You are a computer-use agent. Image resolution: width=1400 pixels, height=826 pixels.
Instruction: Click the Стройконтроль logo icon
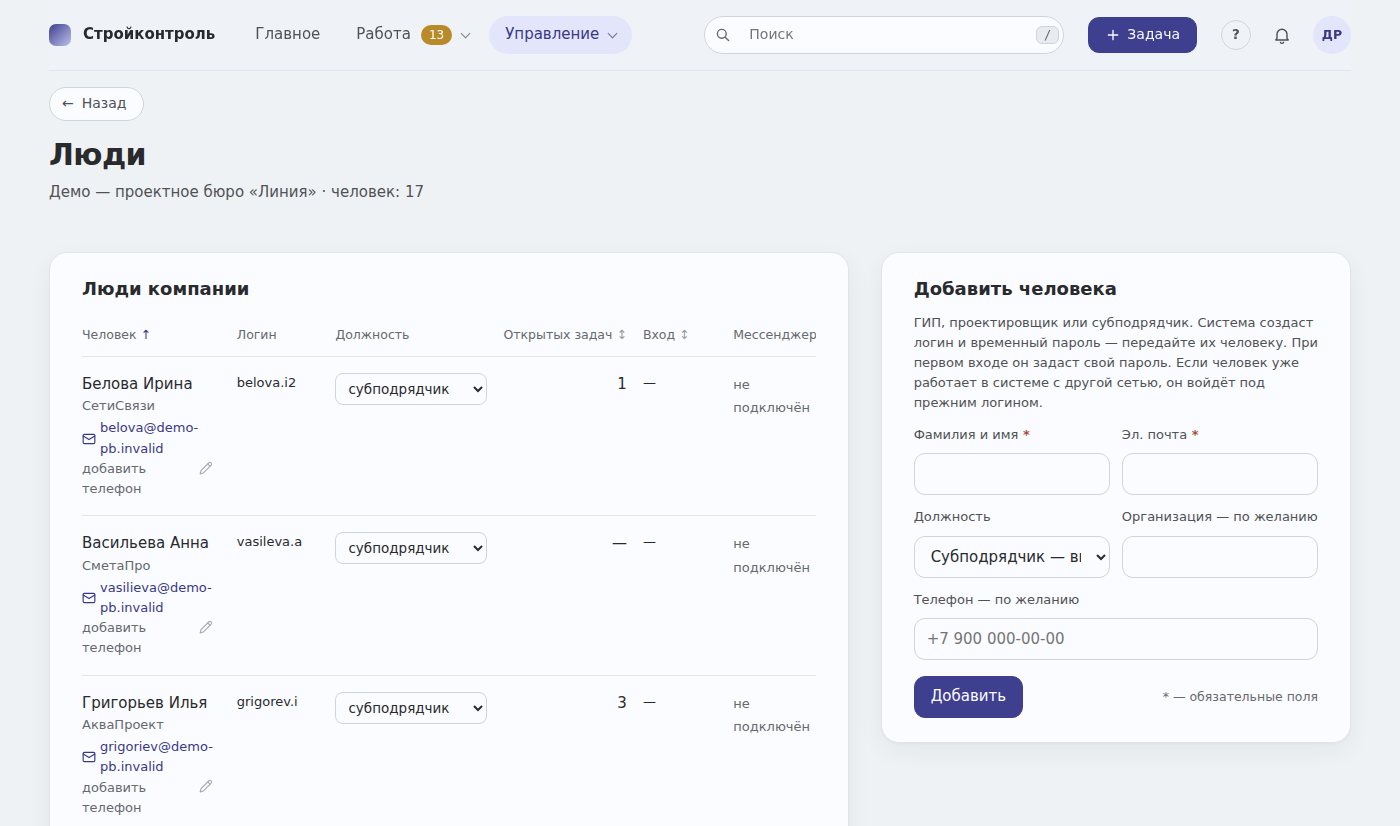click(x=60, y=34)
